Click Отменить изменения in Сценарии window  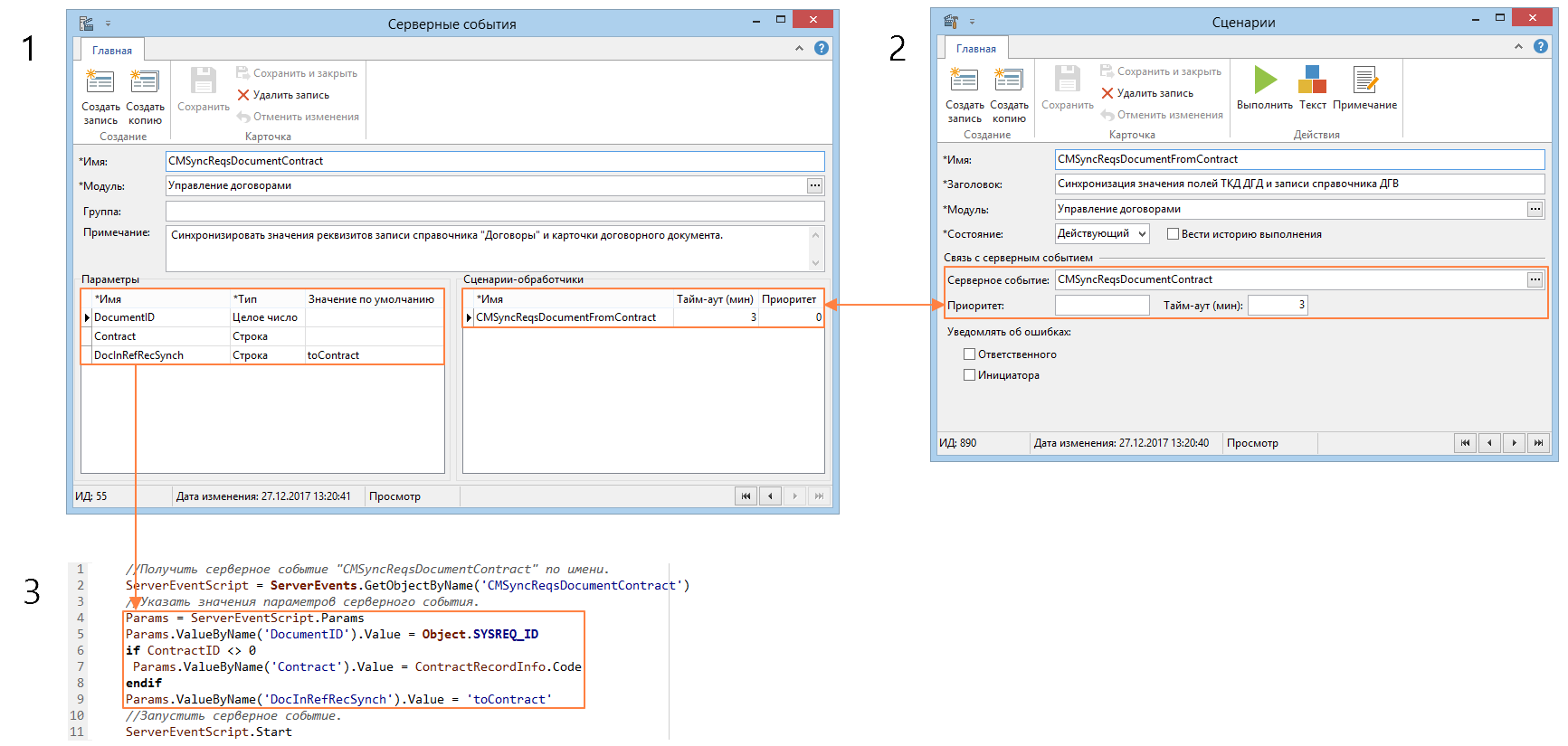[1162, 115]
